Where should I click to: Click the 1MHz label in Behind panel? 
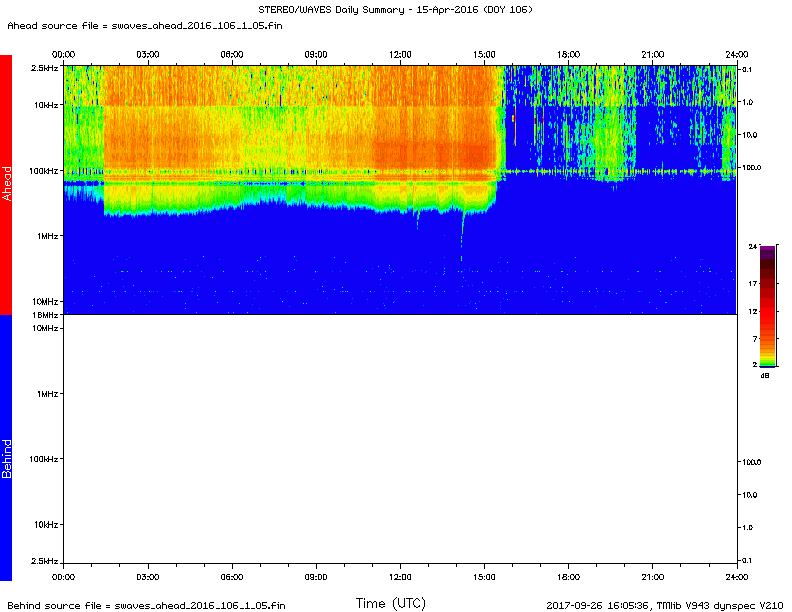pos(45,393)
